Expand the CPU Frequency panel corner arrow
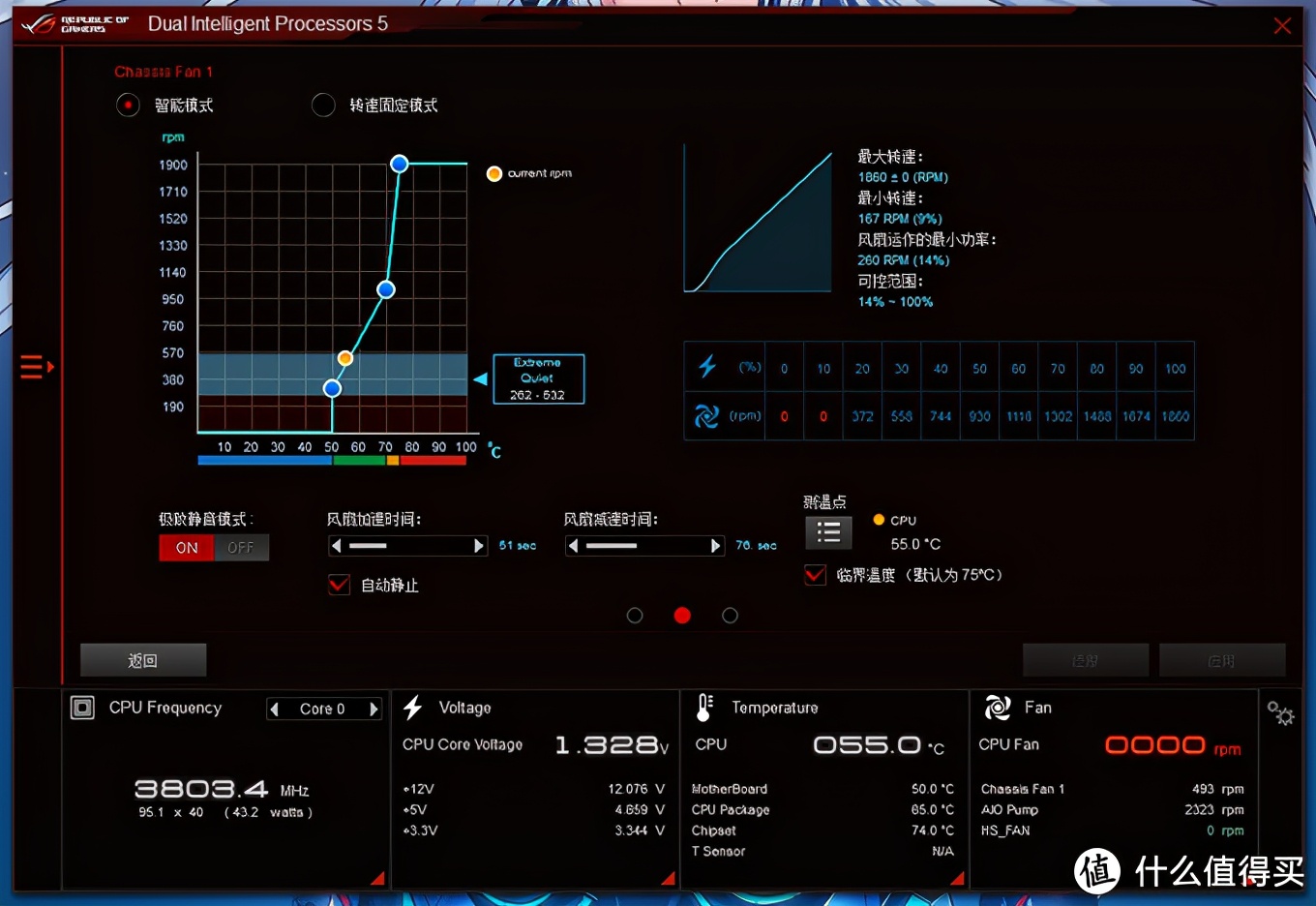The height and width of the screenshot is (906, 1316). [x=377, y=878]
